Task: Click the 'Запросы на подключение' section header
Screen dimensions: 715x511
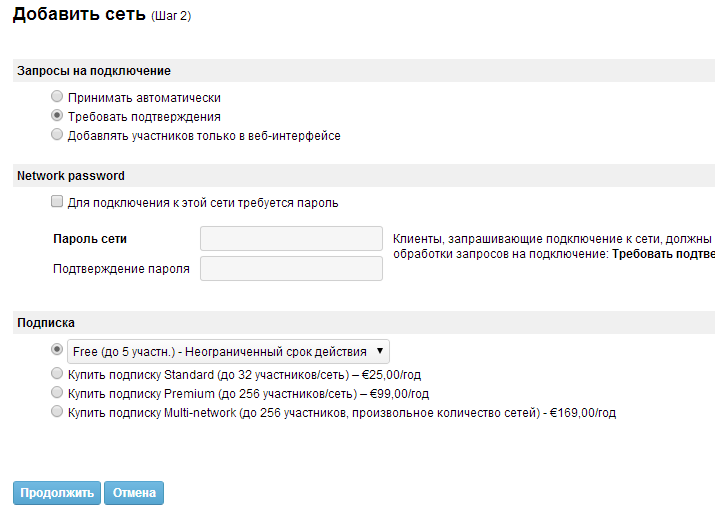Action: 94,71
